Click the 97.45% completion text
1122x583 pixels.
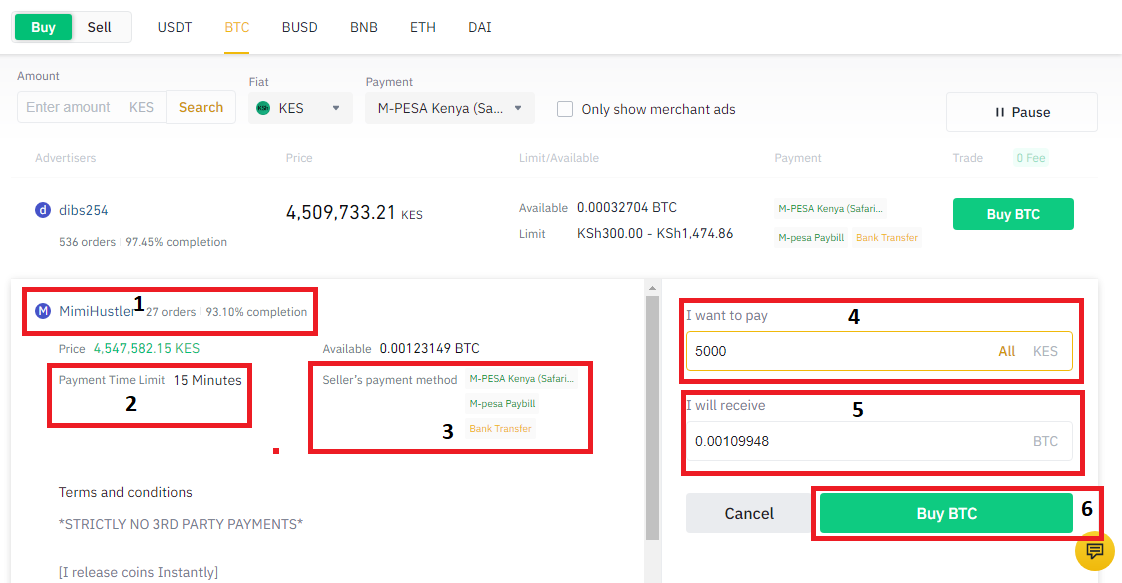[x=176, y=242]
